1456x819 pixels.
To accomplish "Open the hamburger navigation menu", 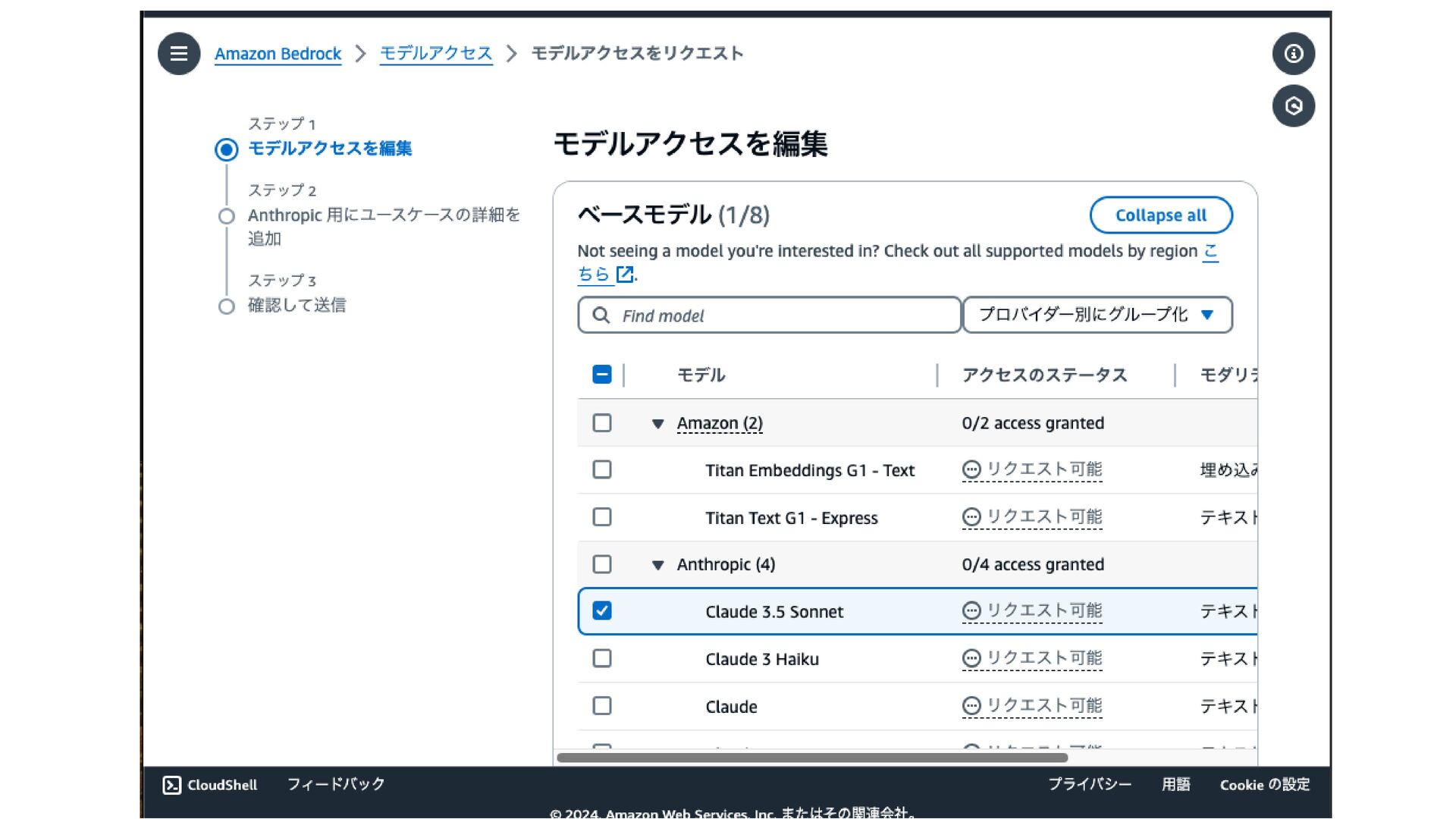I will tap(179, 54).
